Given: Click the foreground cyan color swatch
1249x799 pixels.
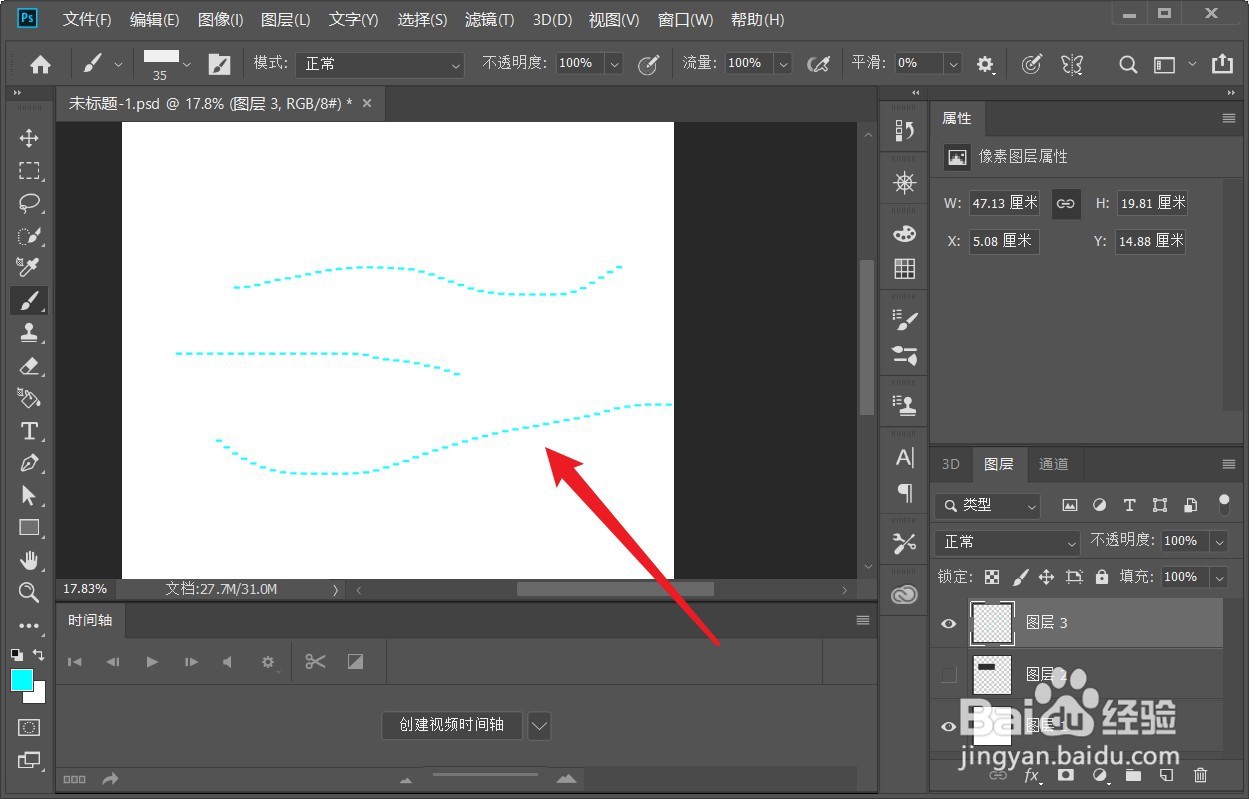Looking at the screenshot, I should click(x=21, y=680).
